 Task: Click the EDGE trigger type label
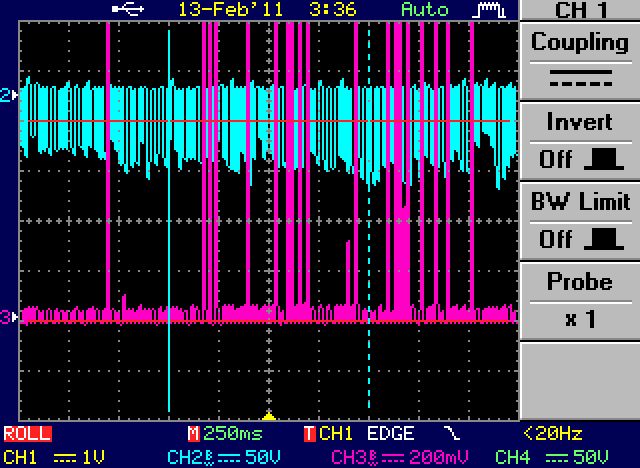[x=391, y=434]
